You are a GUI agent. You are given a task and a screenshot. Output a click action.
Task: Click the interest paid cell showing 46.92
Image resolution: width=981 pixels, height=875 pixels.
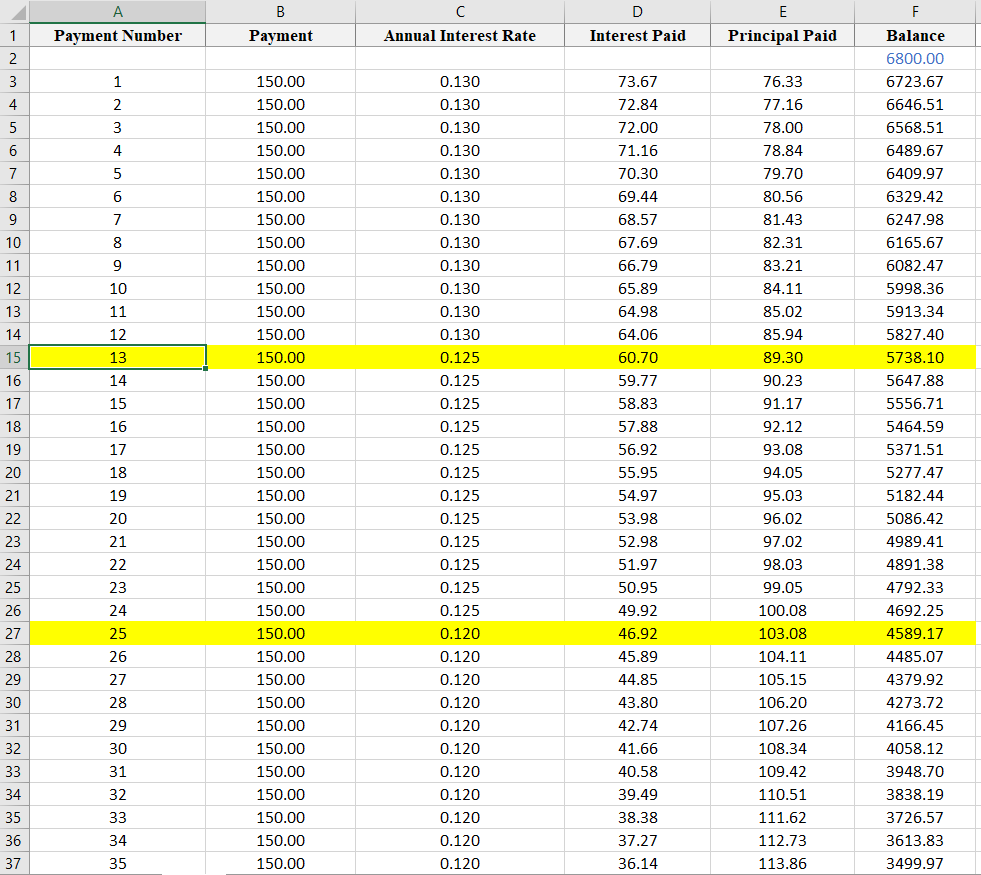(637, 633)
